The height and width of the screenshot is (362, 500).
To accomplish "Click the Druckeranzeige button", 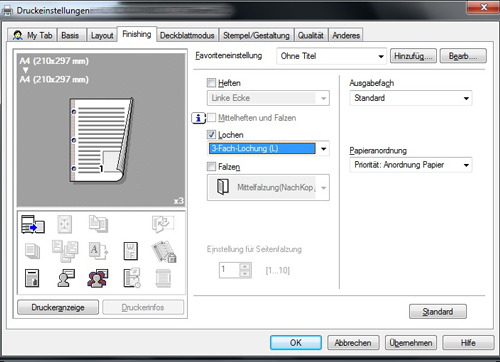I will tap(58, 307).
